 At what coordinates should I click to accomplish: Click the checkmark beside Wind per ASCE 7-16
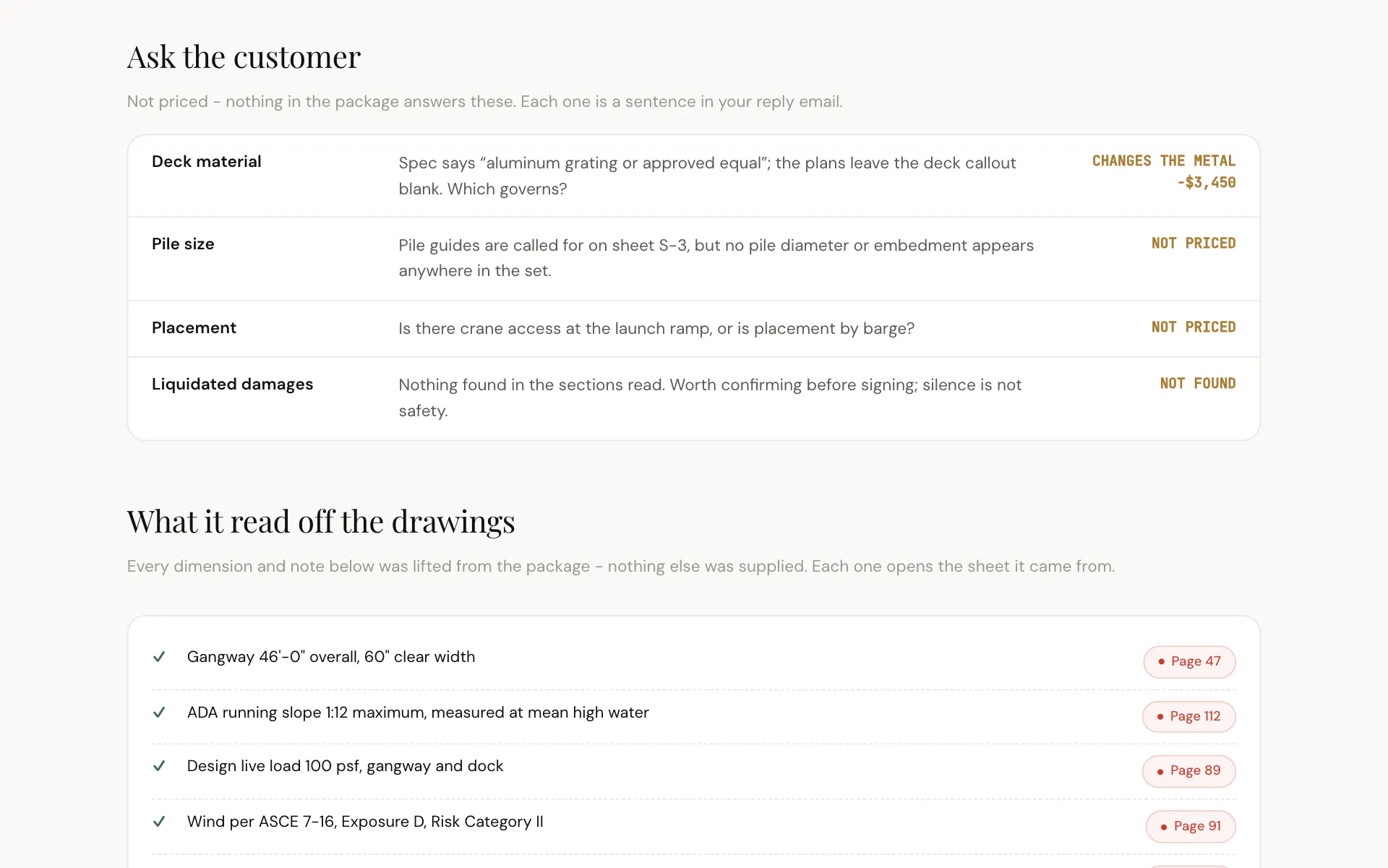pos(159,822)
